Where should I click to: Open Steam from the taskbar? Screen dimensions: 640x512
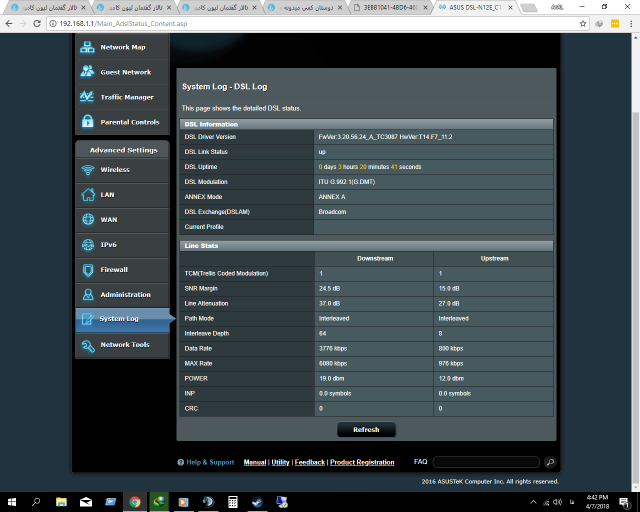(x=257, y=502)
